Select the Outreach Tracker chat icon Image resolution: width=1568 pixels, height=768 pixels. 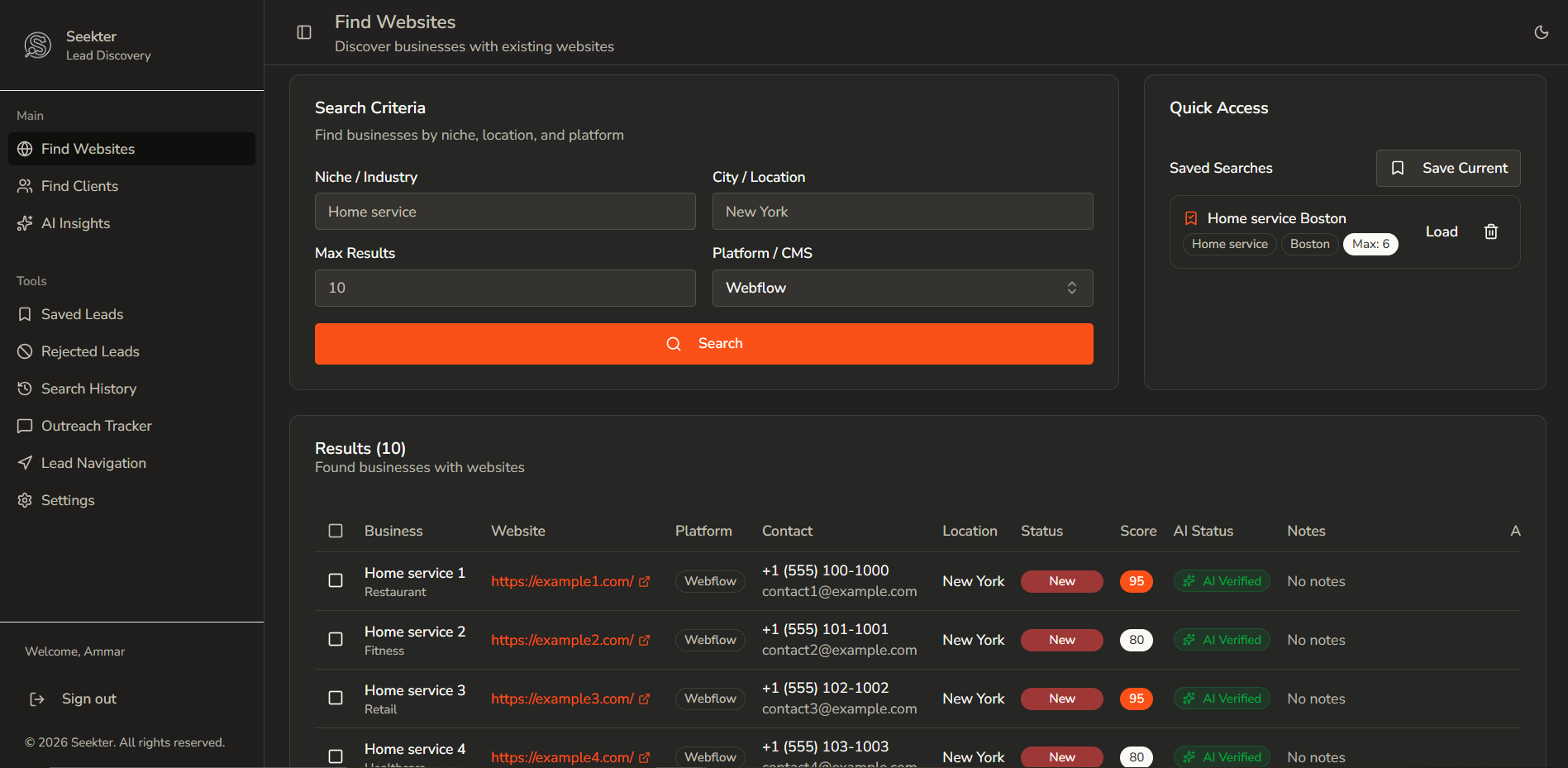tap(26, 426)
